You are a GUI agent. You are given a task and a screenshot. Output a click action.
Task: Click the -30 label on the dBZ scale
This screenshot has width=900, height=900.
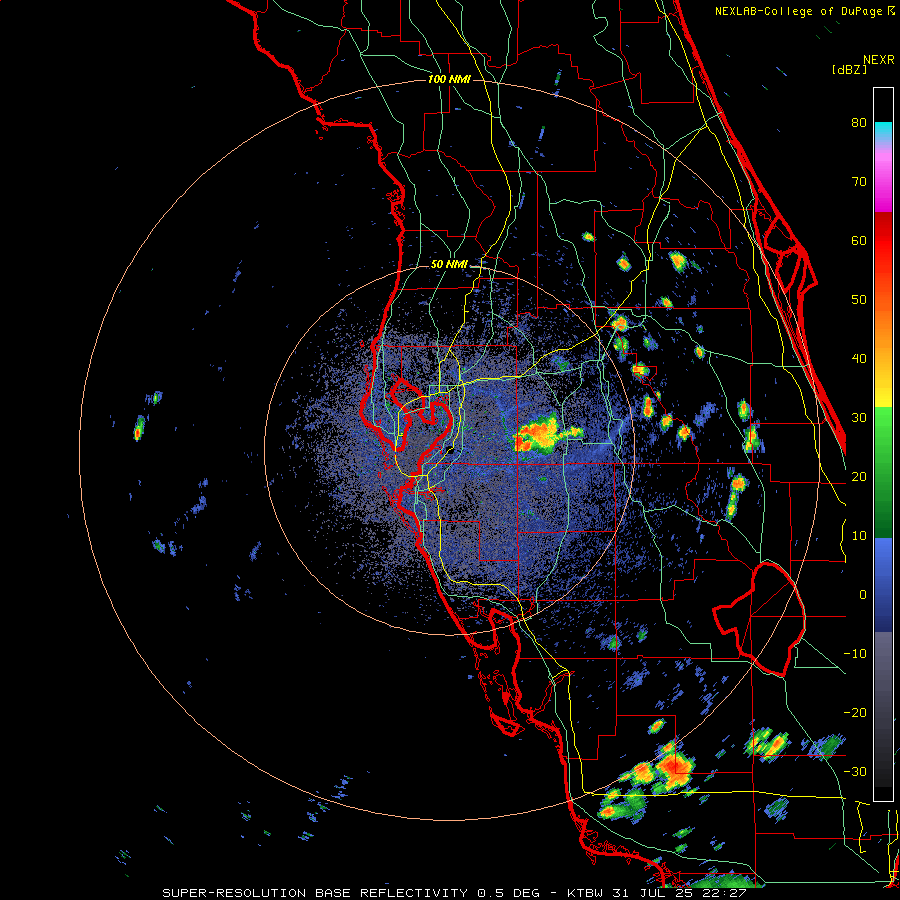855,771
